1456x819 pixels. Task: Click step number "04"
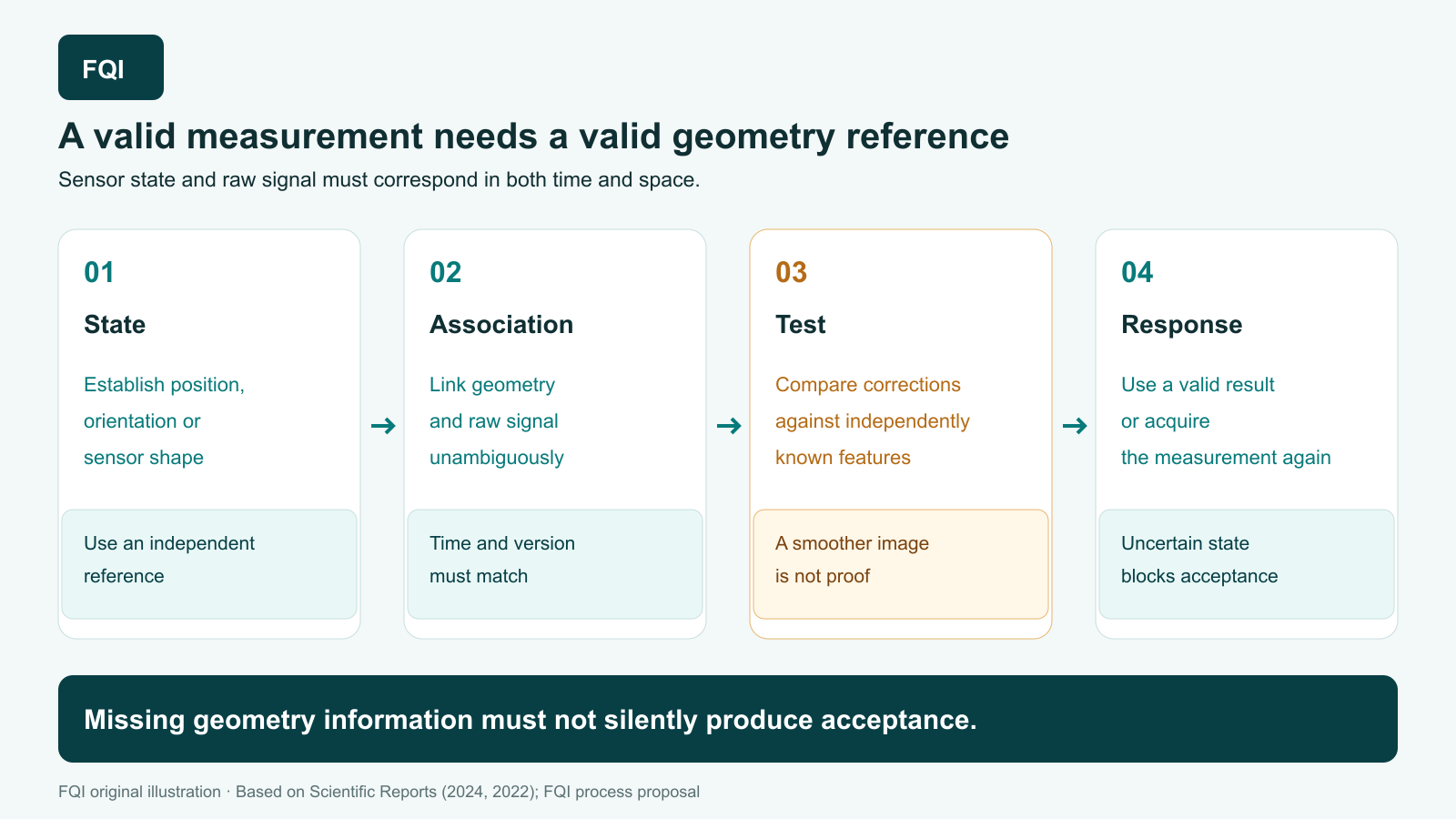click(x=1137, y=272)
